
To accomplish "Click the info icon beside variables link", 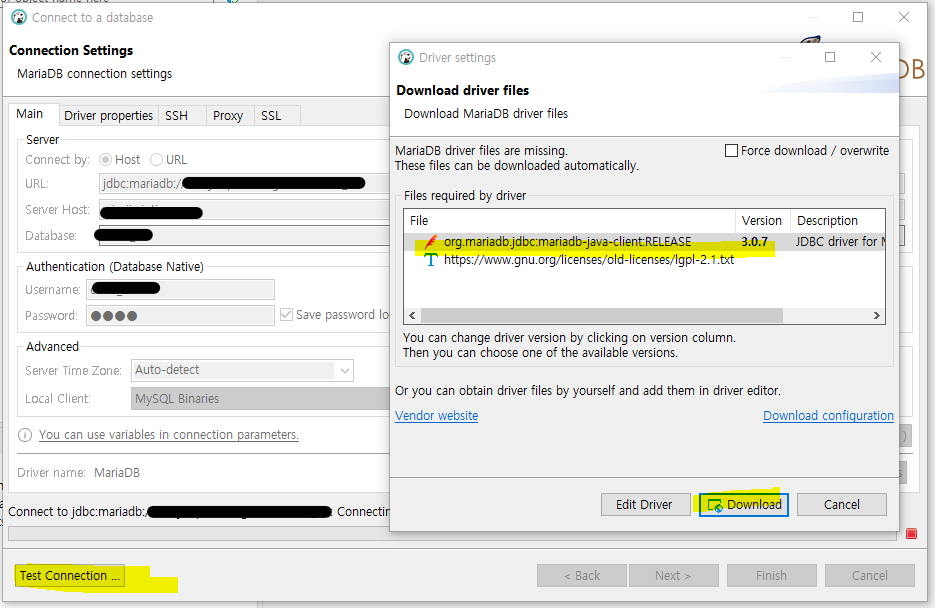I will coord(25,435).
